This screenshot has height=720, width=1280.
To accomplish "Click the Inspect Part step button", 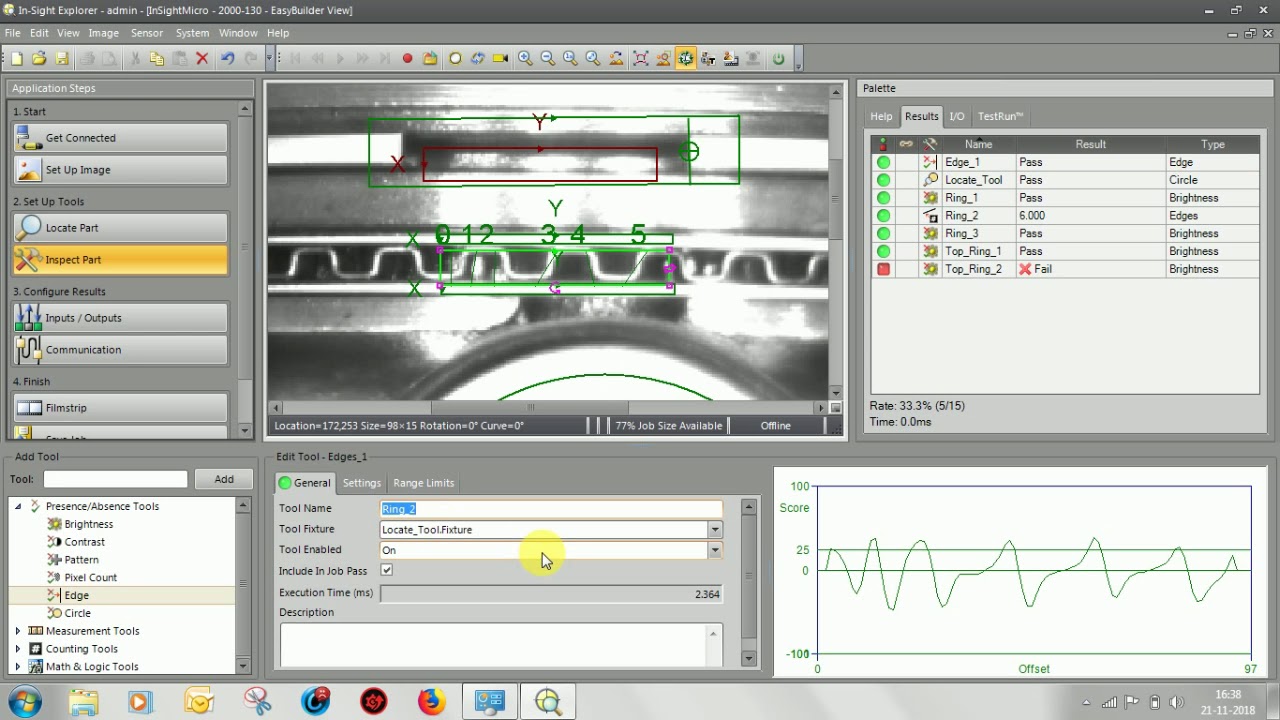I will coord(121,260).
